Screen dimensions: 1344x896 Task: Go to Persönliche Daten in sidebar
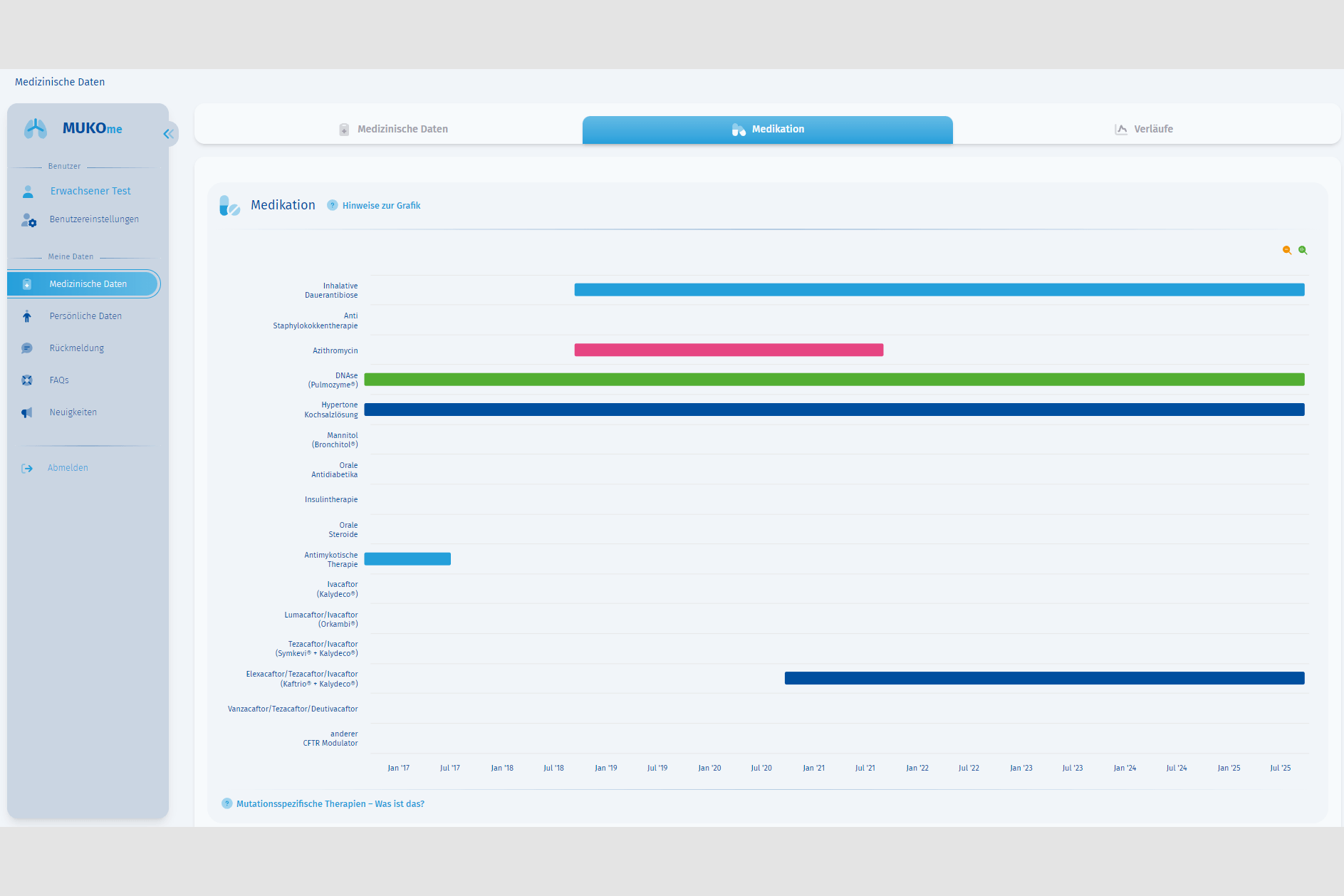pyautogui.click(x=85, y=316)
